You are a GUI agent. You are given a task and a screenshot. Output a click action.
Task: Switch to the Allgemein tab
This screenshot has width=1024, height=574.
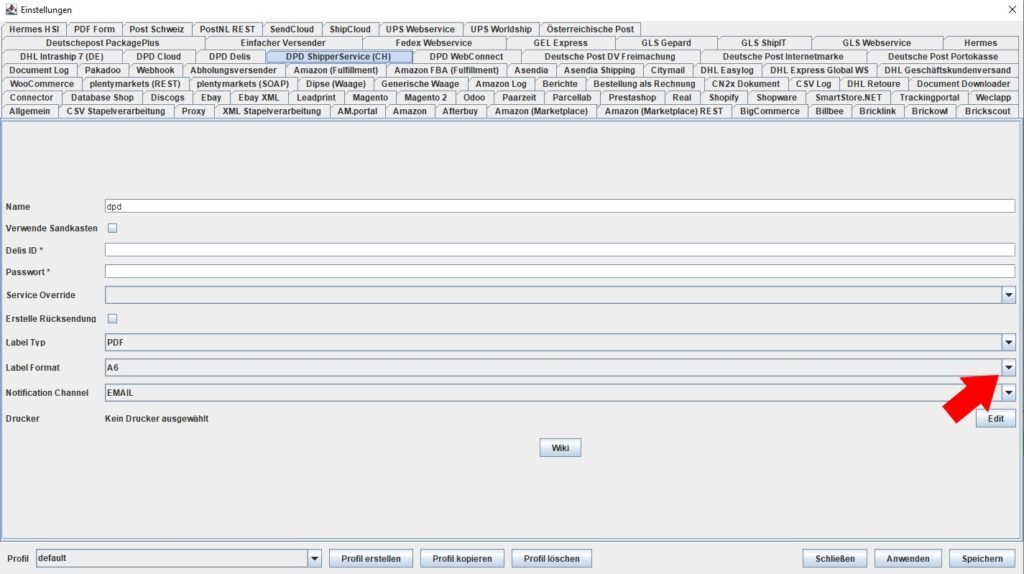pyautogui.click(x=29, y=112)
